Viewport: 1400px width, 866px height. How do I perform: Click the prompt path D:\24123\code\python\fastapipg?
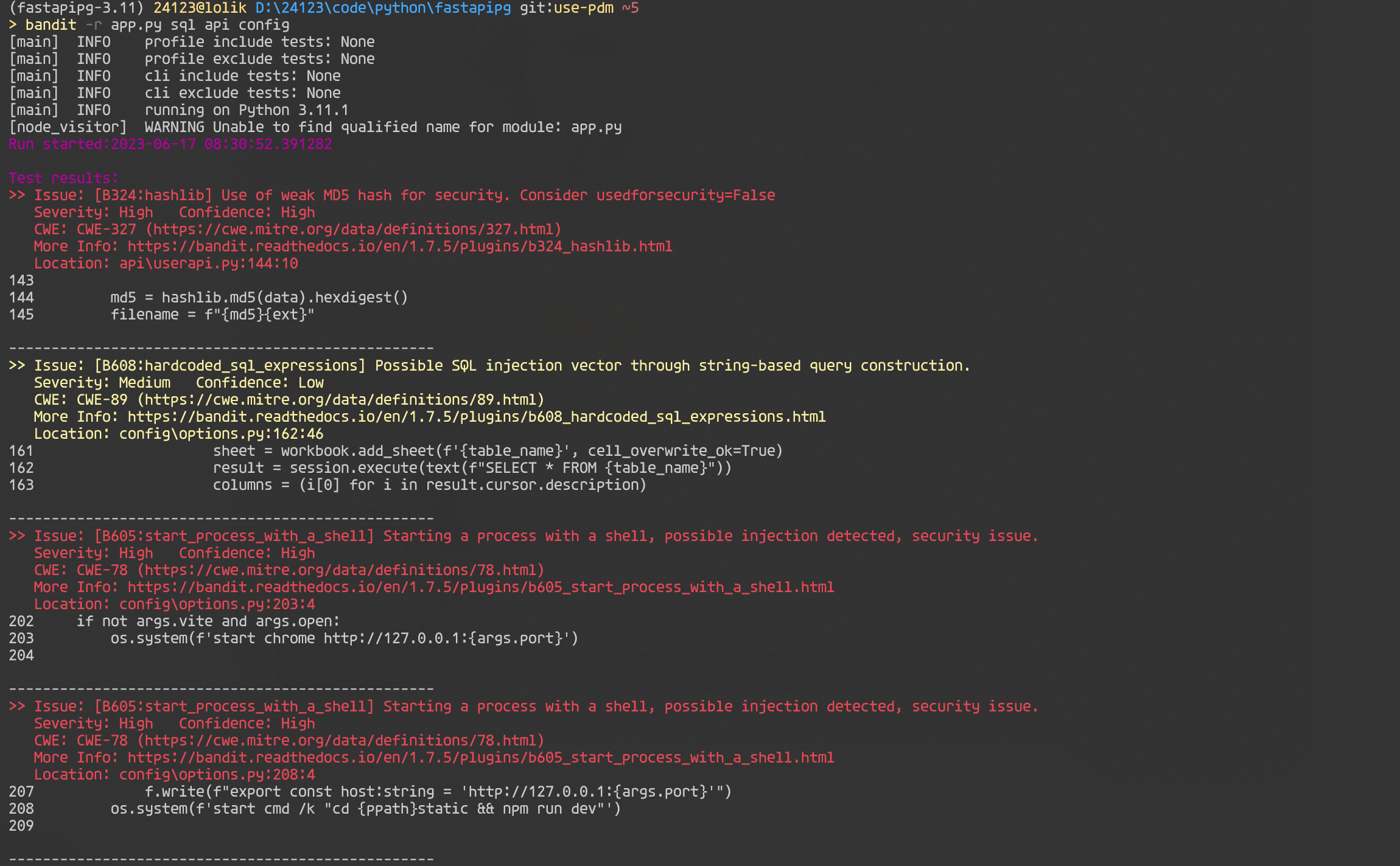point(383,8)
